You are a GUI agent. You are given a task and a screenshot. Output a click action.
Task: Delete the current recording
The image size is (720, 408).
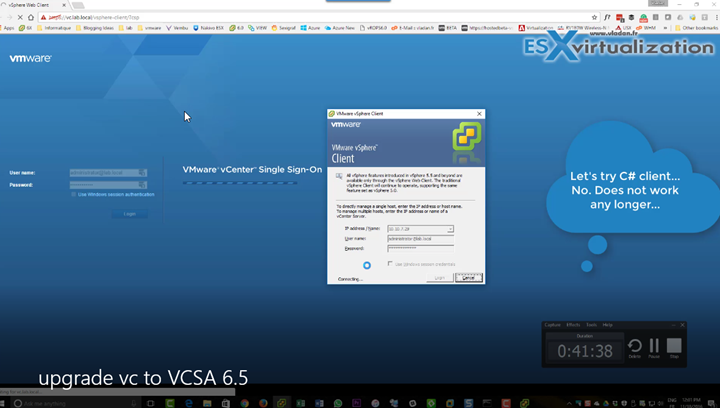pyautogui.click(x=635, y=348)
